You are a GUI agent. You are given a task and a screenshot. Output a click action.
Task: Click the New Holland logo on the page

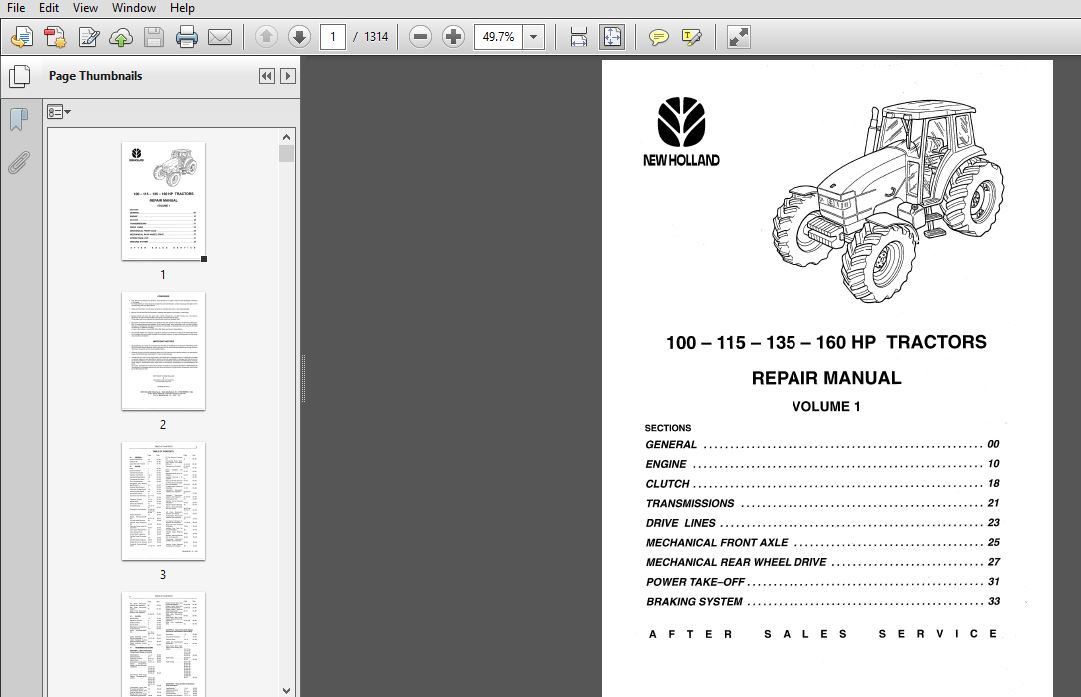click(681, 132)
